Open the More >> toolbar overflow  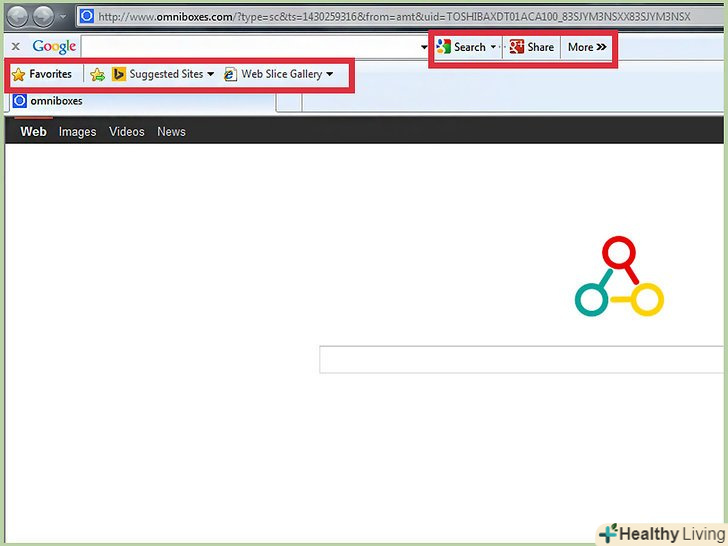(x=587, y=47)
